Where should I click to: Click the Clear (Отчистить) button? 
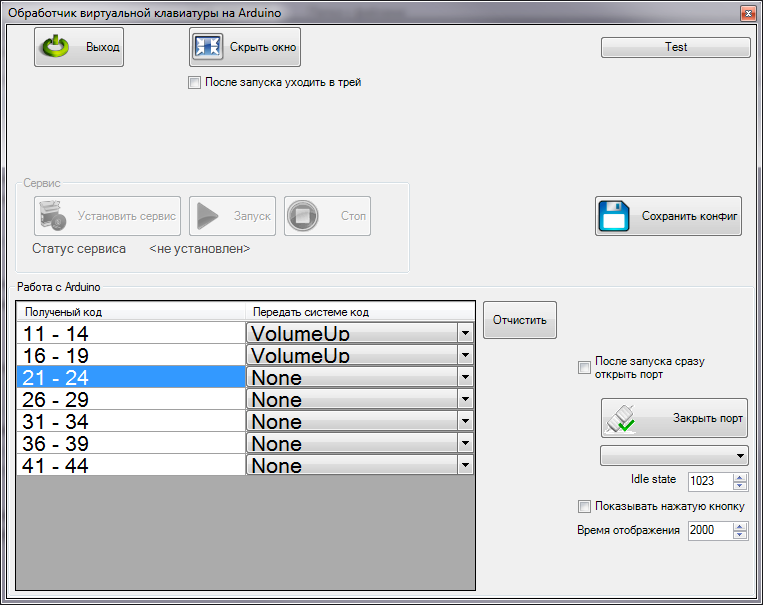point(520,320)
